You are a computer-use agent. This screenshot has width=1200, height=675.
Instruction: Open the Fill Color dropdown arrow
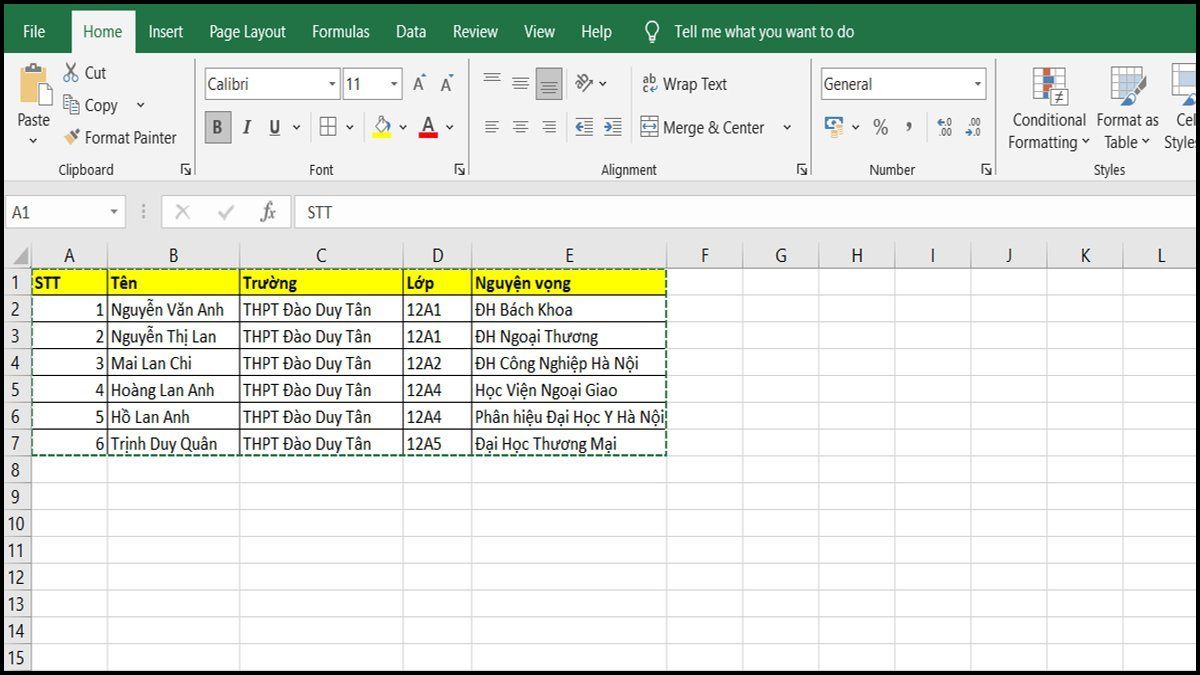pos(403,127)
